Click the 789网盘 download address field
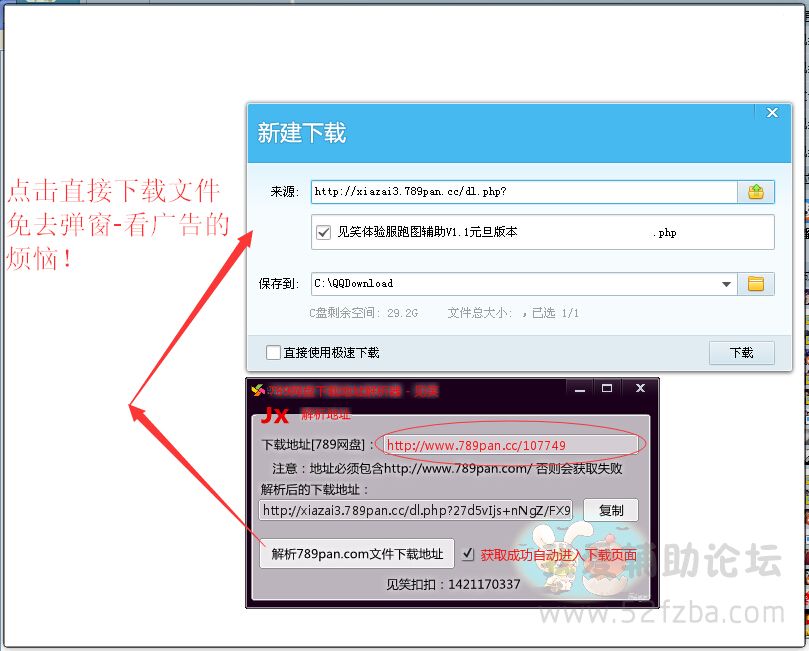The height and width of the screenshot is (651, 809). (x=510, y=445)
